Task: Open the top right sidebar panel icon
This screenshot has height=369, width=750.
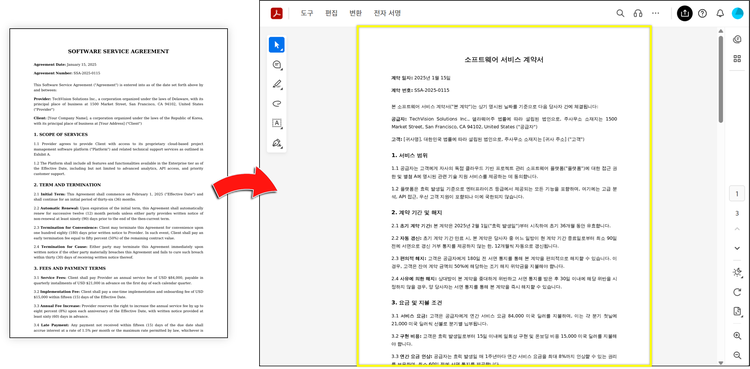Action: click(737, 39)
